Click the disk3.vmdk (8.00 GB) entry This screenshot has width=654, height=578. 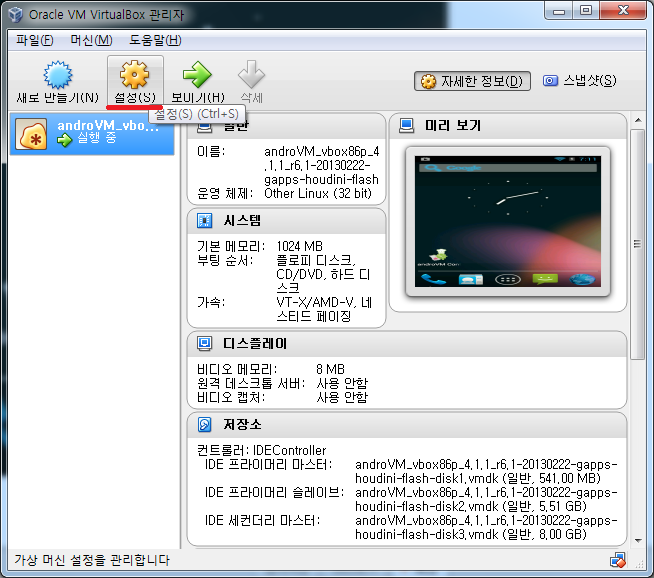pos(486,527)
